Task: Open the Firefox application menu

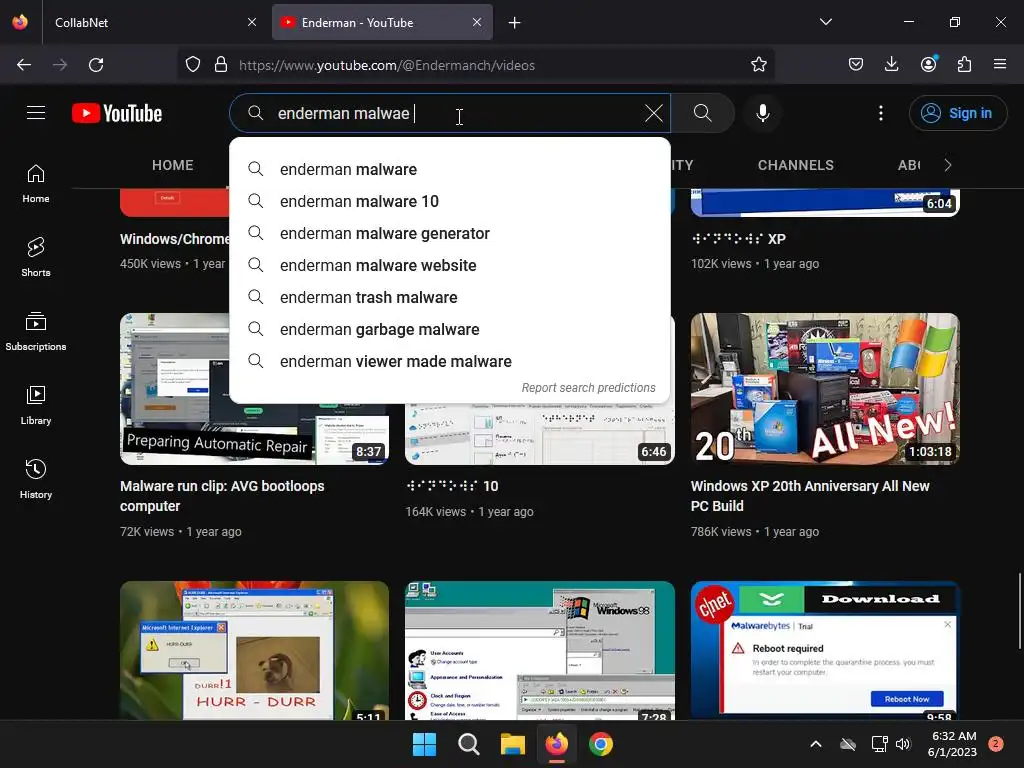Action: click(x=1000, y=65)
